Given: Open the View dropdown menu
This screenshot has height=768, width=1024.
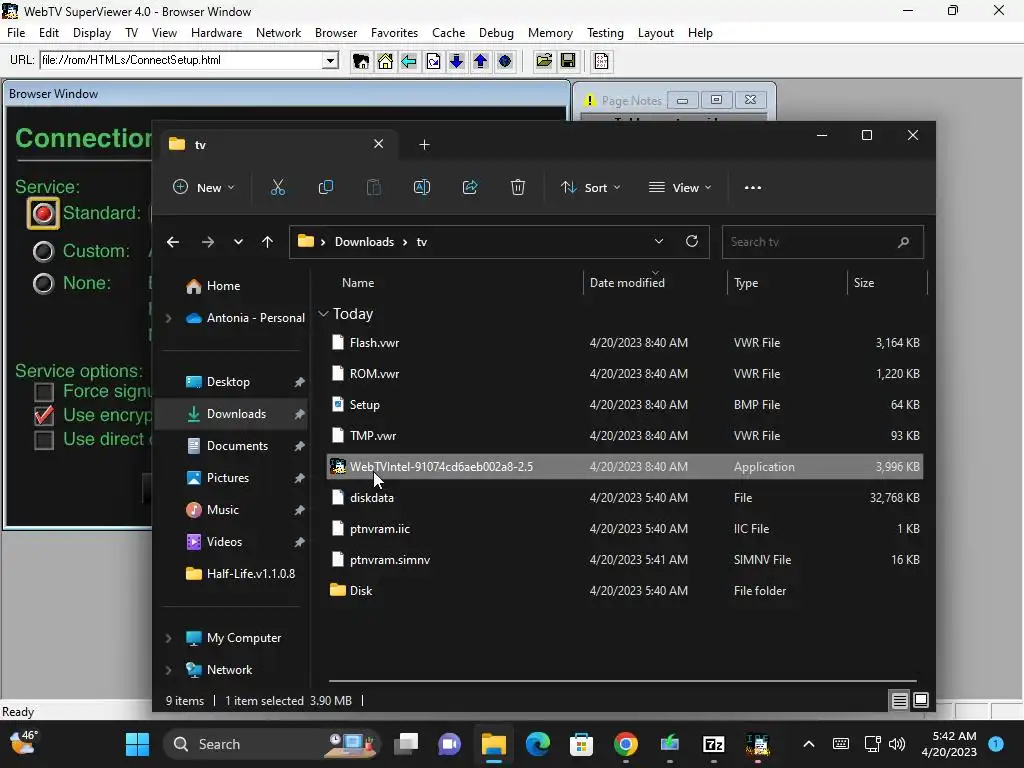Looking at the screenshot, I should [x=680, y=187].
